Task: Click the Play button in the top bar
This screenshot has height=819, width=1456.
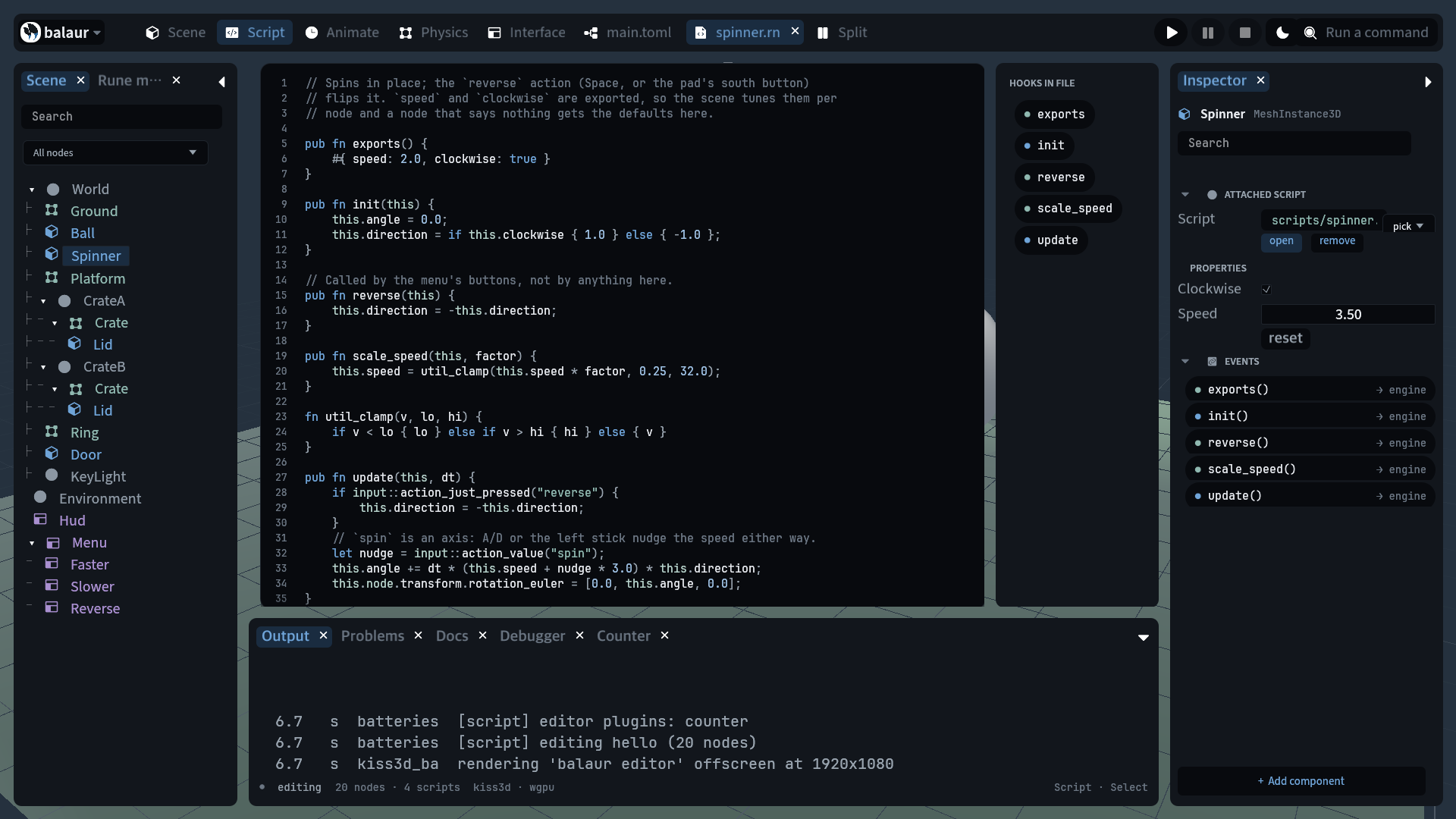Action: coord(1172,33)
